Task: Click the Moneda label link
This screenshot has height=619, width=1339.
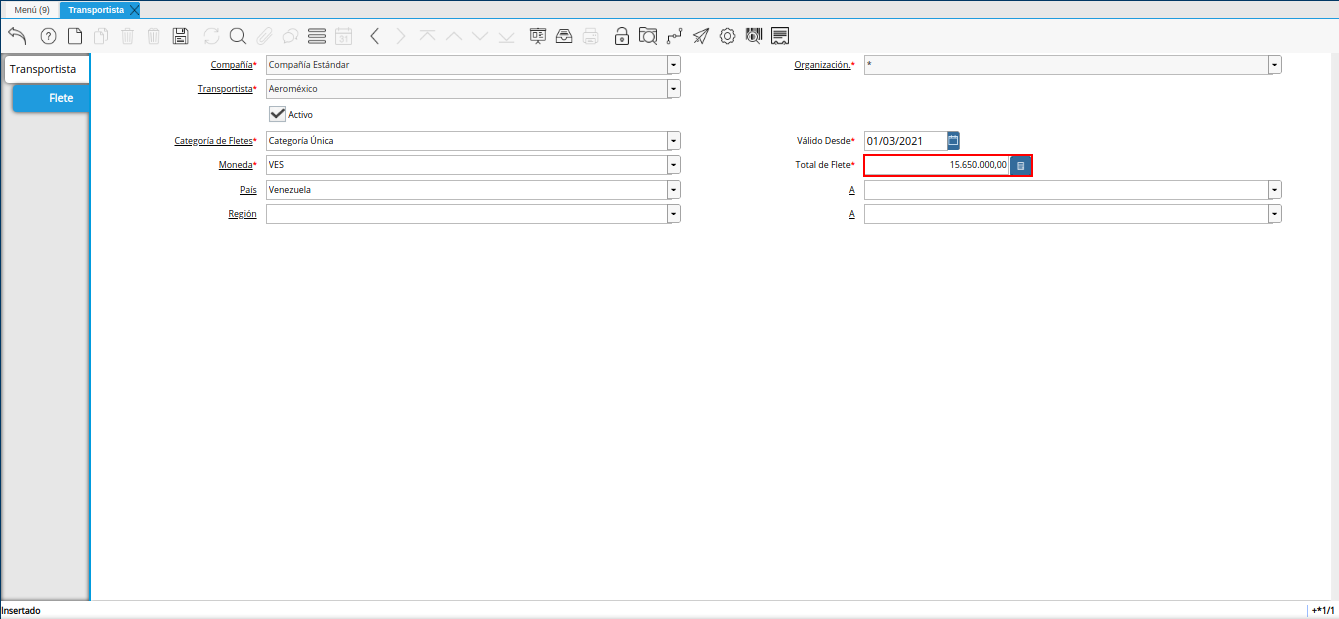Action: (235, 165)
